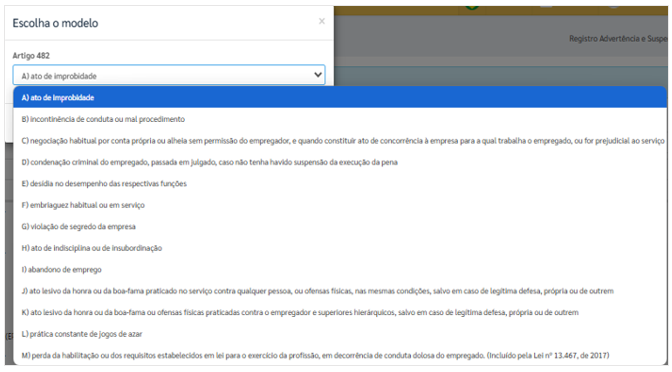The width and height of the screenshot is (672, 372).
Task: Click the Escolha o modelo dialog title
Action: click(x=55, y=23)
